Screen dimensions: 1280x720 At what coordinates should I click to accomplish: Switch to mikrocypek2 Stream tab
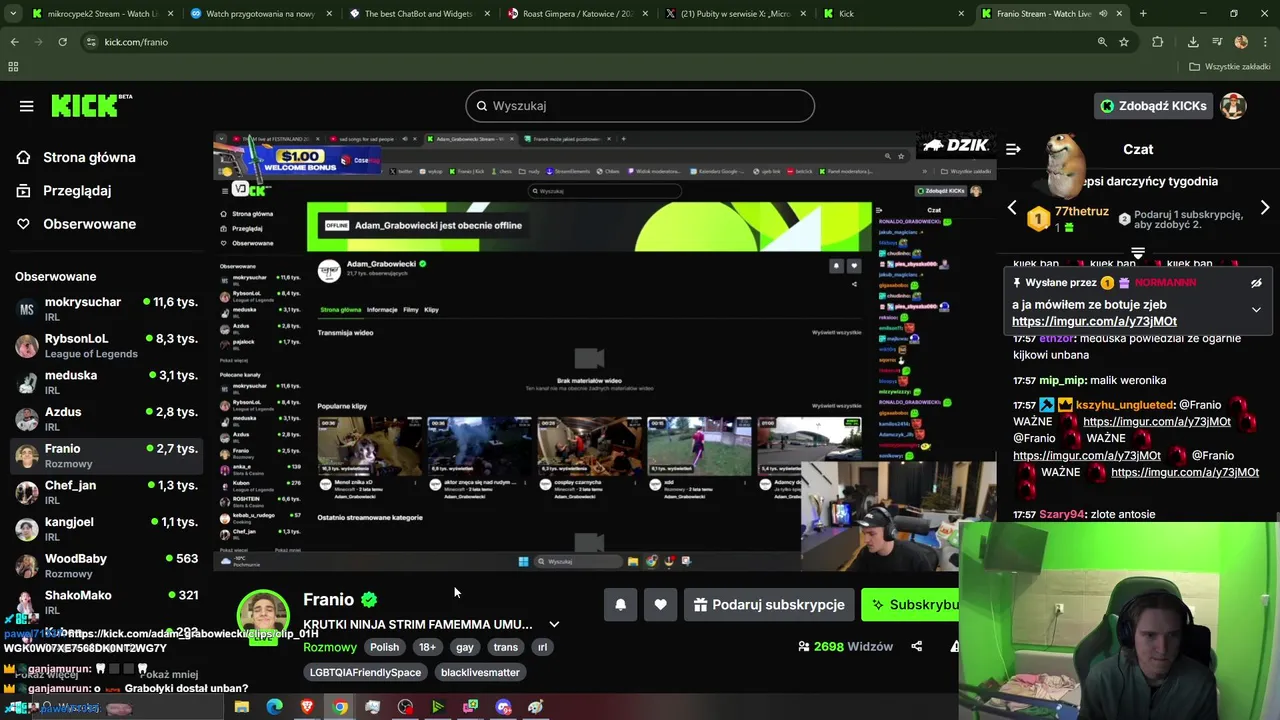coord(101,14)
